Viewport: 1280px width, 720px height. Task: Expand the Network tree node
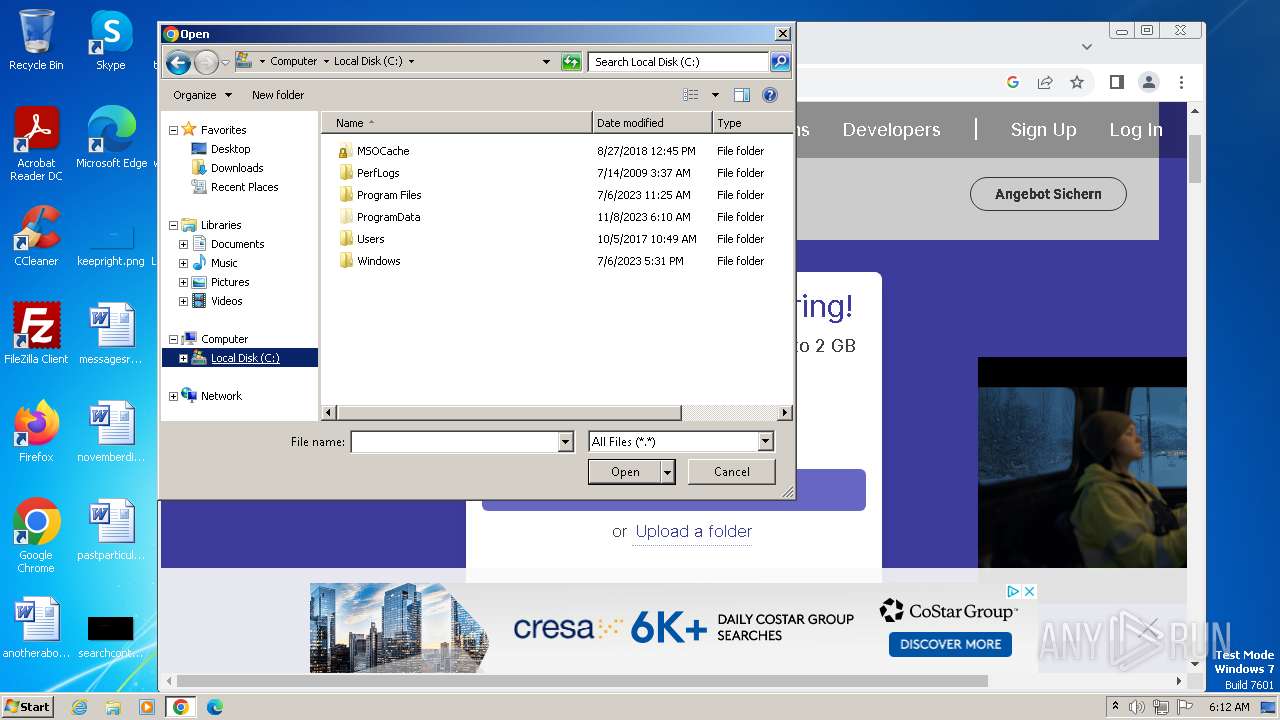pos(173,396)
